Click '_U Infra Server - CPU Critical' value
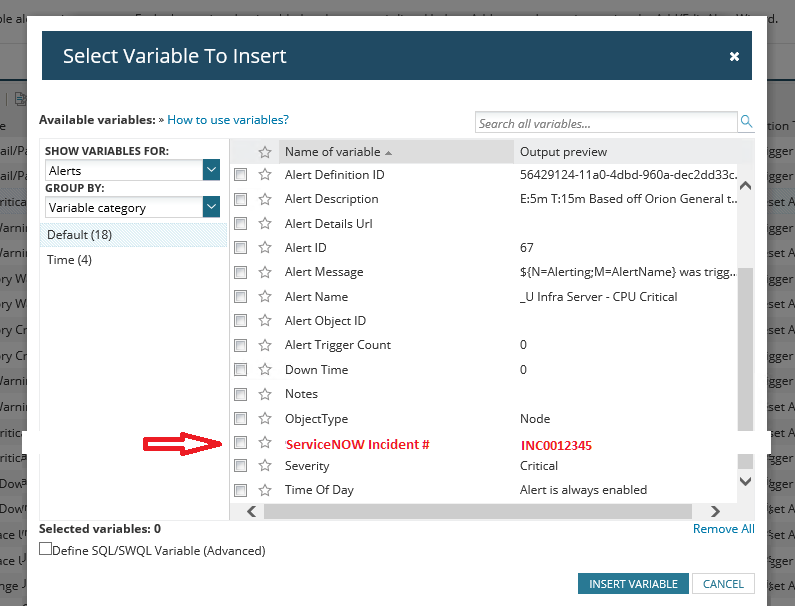Image resolution: width=795 pixels, height=606 pixels. click(598, 297)
